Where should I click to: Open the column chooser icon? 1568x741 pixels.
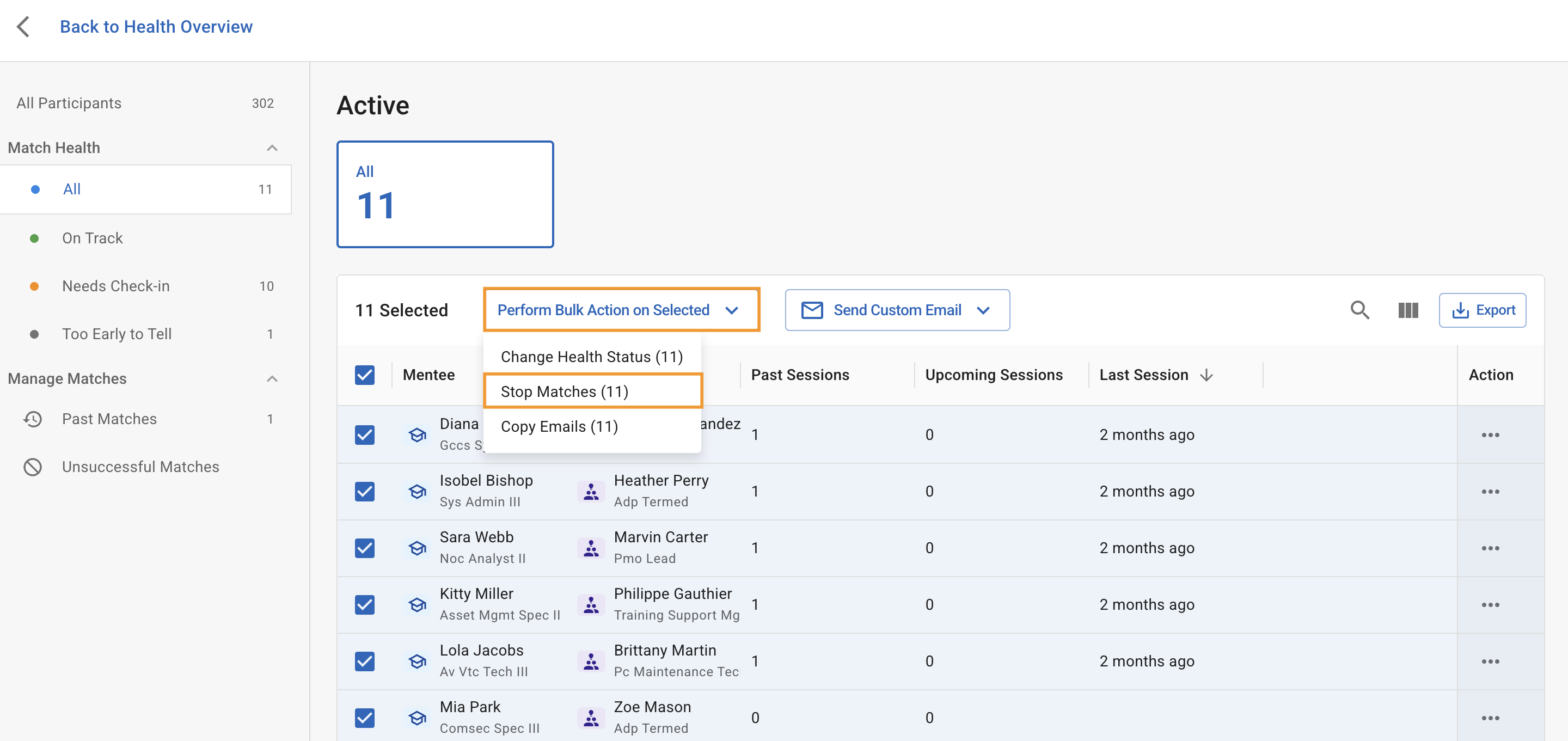tap(1407, 310)
